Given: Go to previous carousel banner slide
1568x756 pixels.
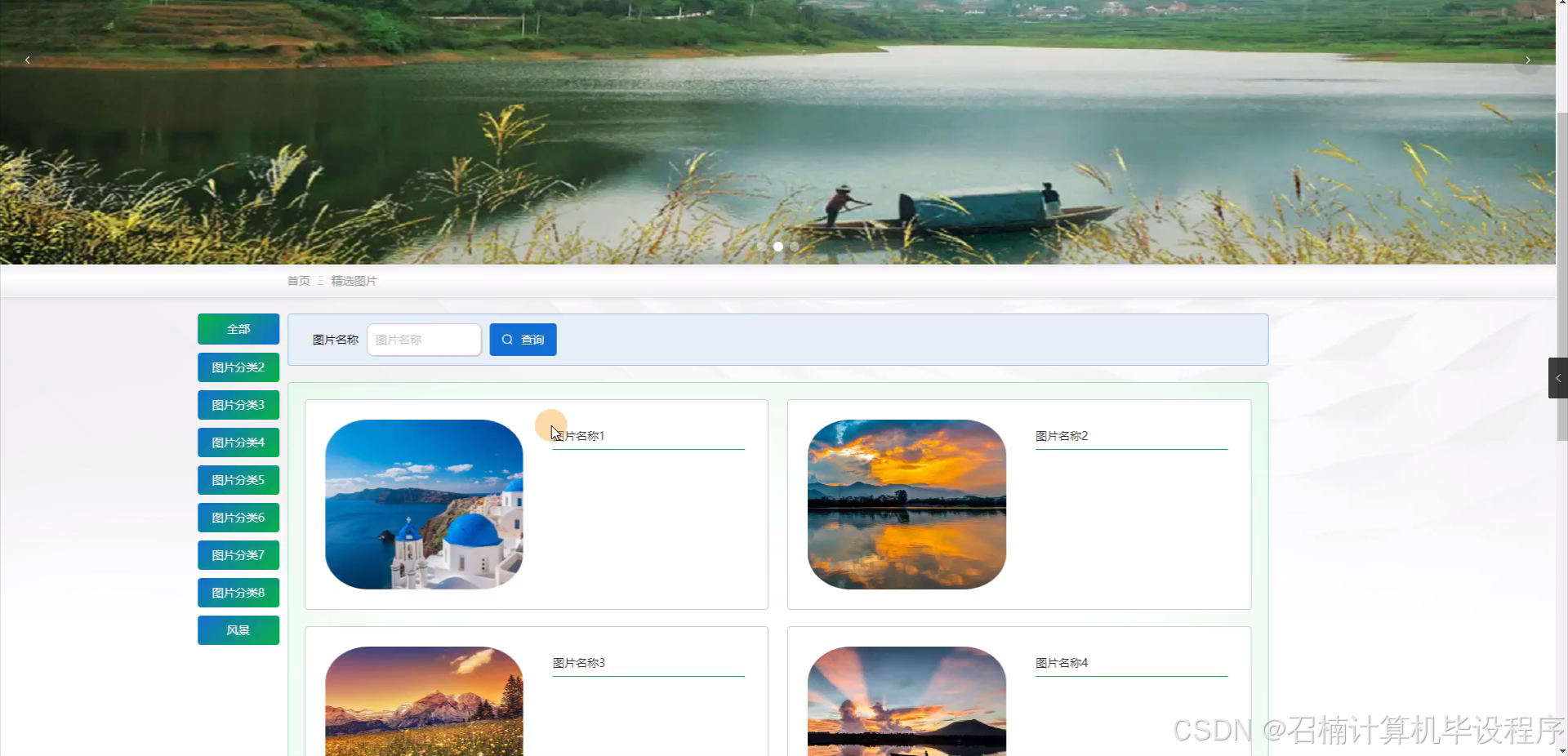Looking at the screenshot, I should pos(28,60).
